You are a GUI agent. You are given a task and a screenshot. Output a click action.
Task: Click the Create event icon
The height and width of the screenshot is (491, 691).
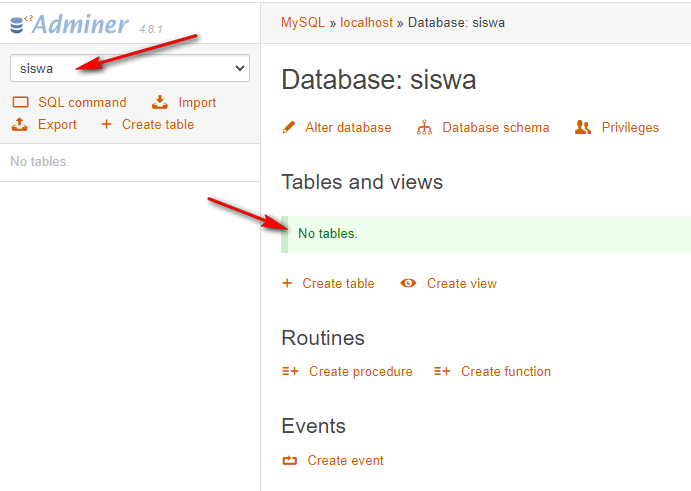(290, 461)
